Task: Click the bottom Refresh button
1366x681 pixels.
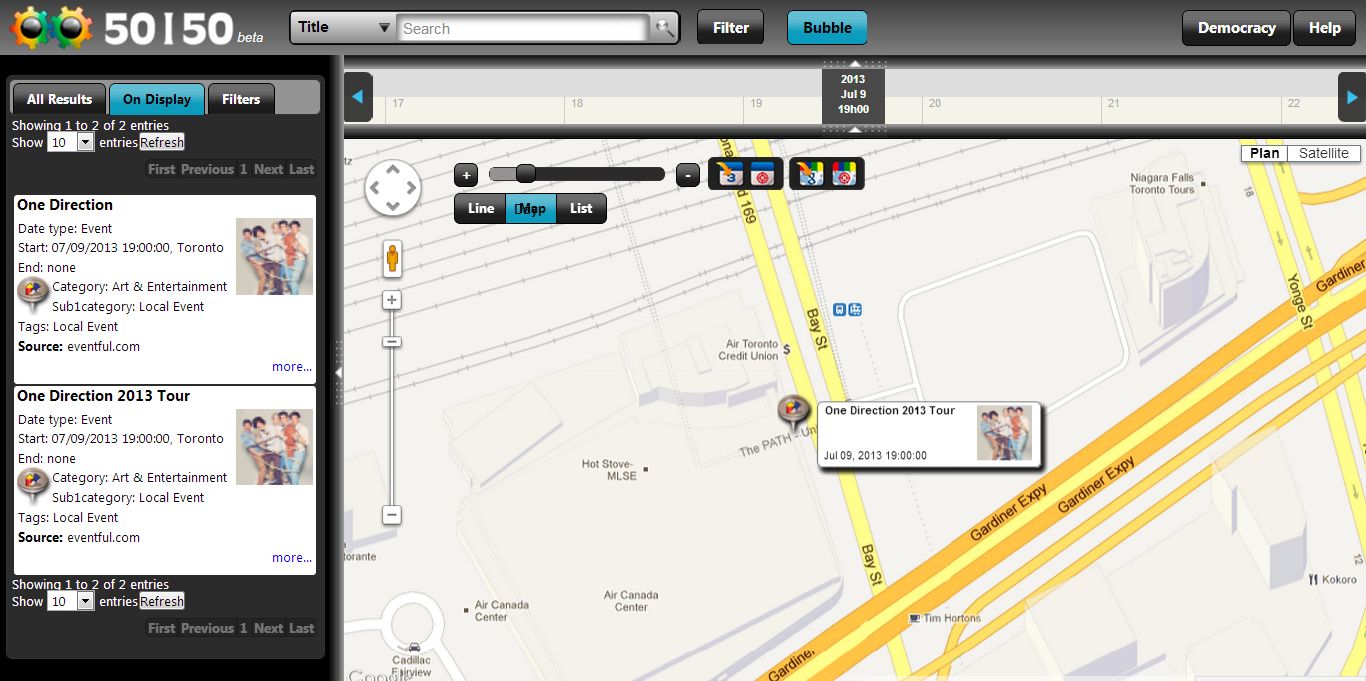Action: click(161, 601)
